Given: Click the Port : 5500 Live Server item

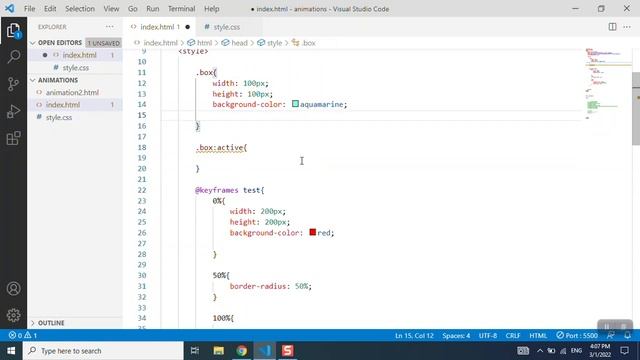Looking at the screenshot, I should point(577,336).
